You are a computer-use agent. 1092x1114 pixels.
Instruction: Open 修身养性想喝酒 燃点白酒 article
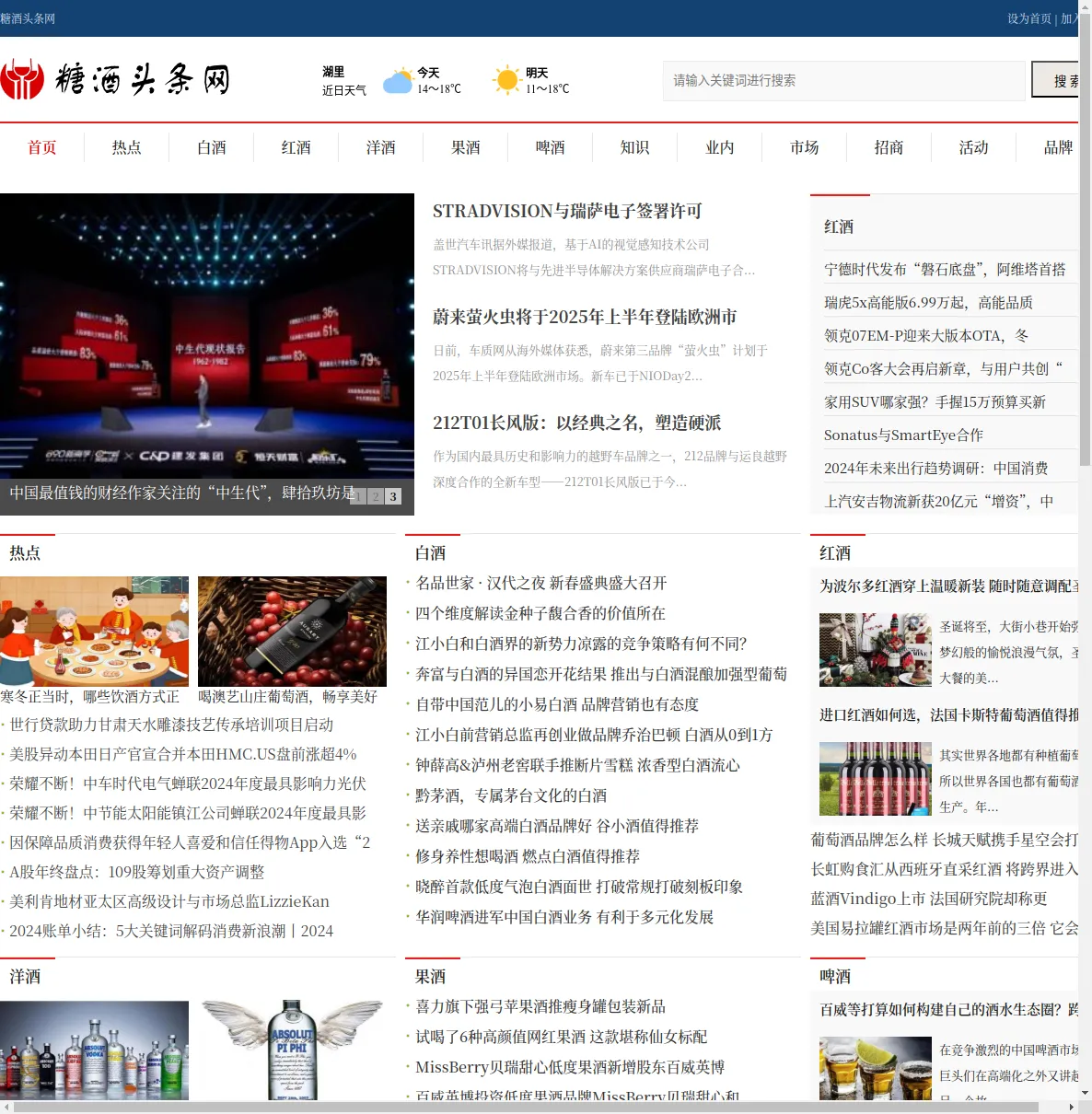[527, 857]
